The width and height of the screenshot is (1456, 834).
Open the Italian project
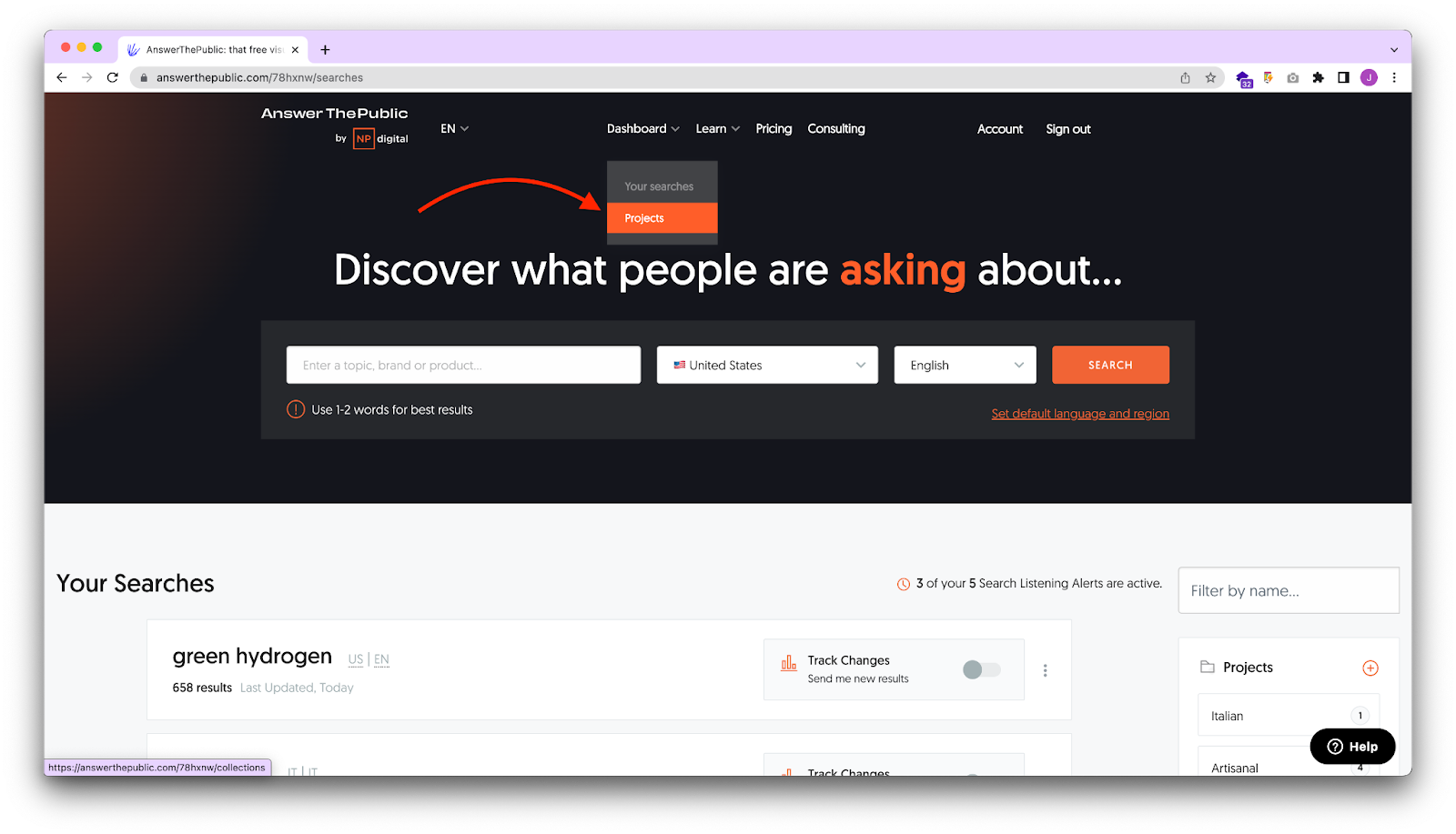[x=1289, y=716]
